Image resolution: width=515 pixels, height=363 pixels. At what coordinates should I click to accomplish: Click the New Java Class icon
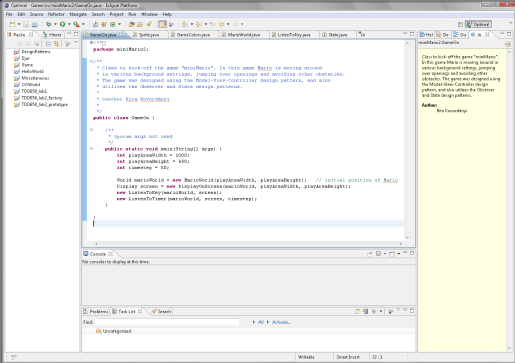pyautogui.click(x=113, y=24)
